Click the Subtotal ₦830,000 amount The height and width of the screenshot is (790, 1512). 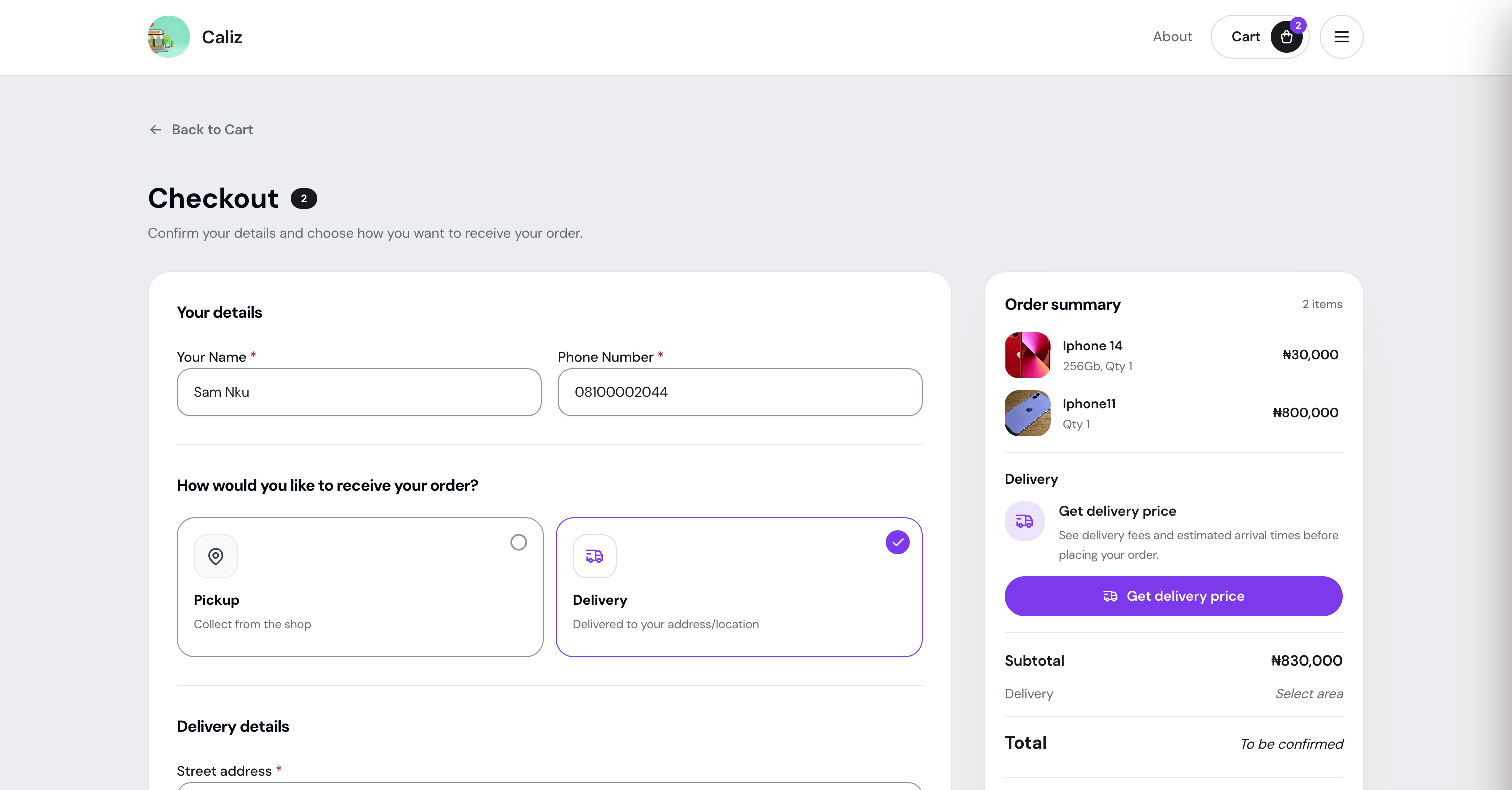(1306, 661)
